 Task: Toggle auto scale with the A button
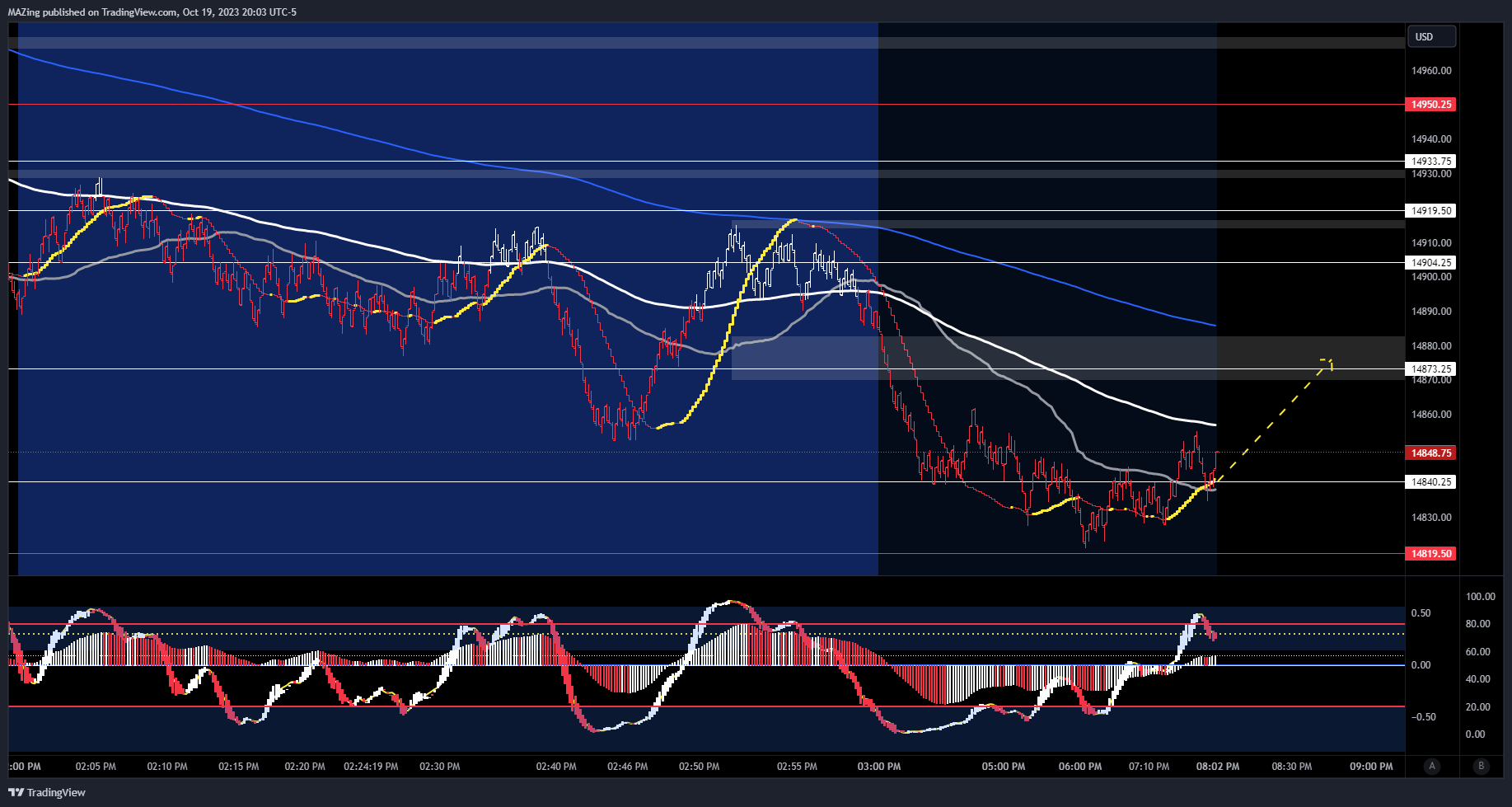(x=1432, y=766)
